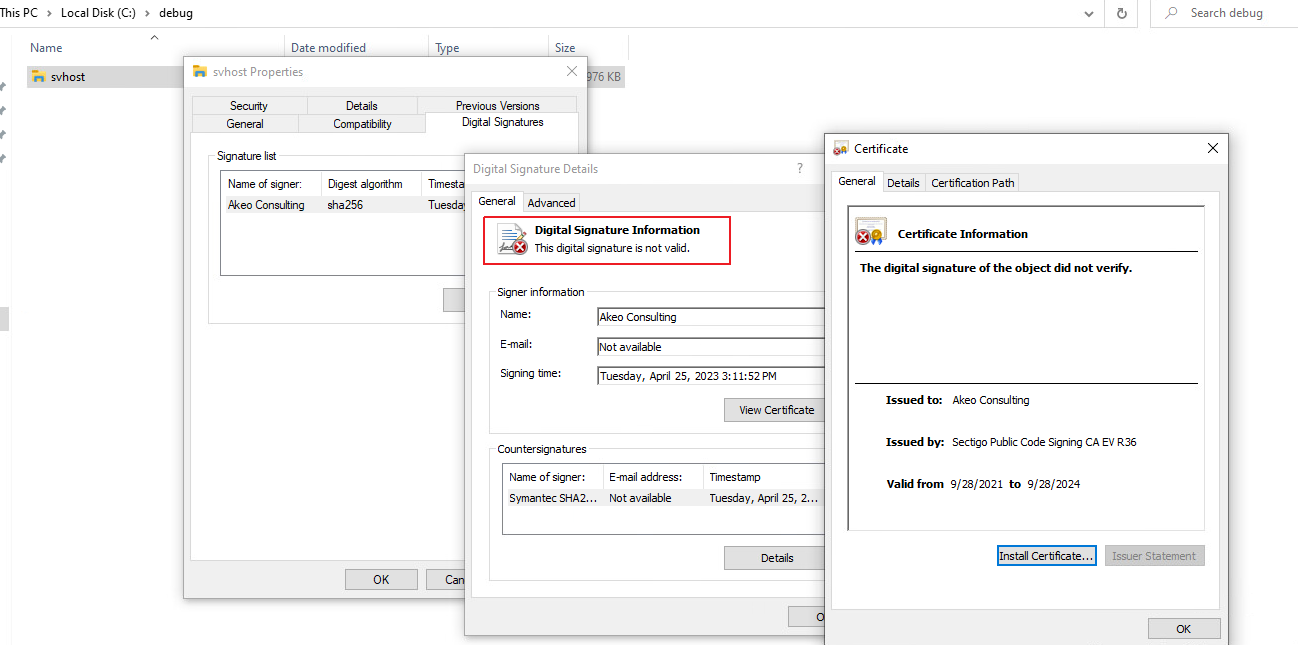Image resolution: width=1298 pixels, height=645 pixels.
Task: Select Akeo Consulting in the signature list
Action: pos(266,205)
